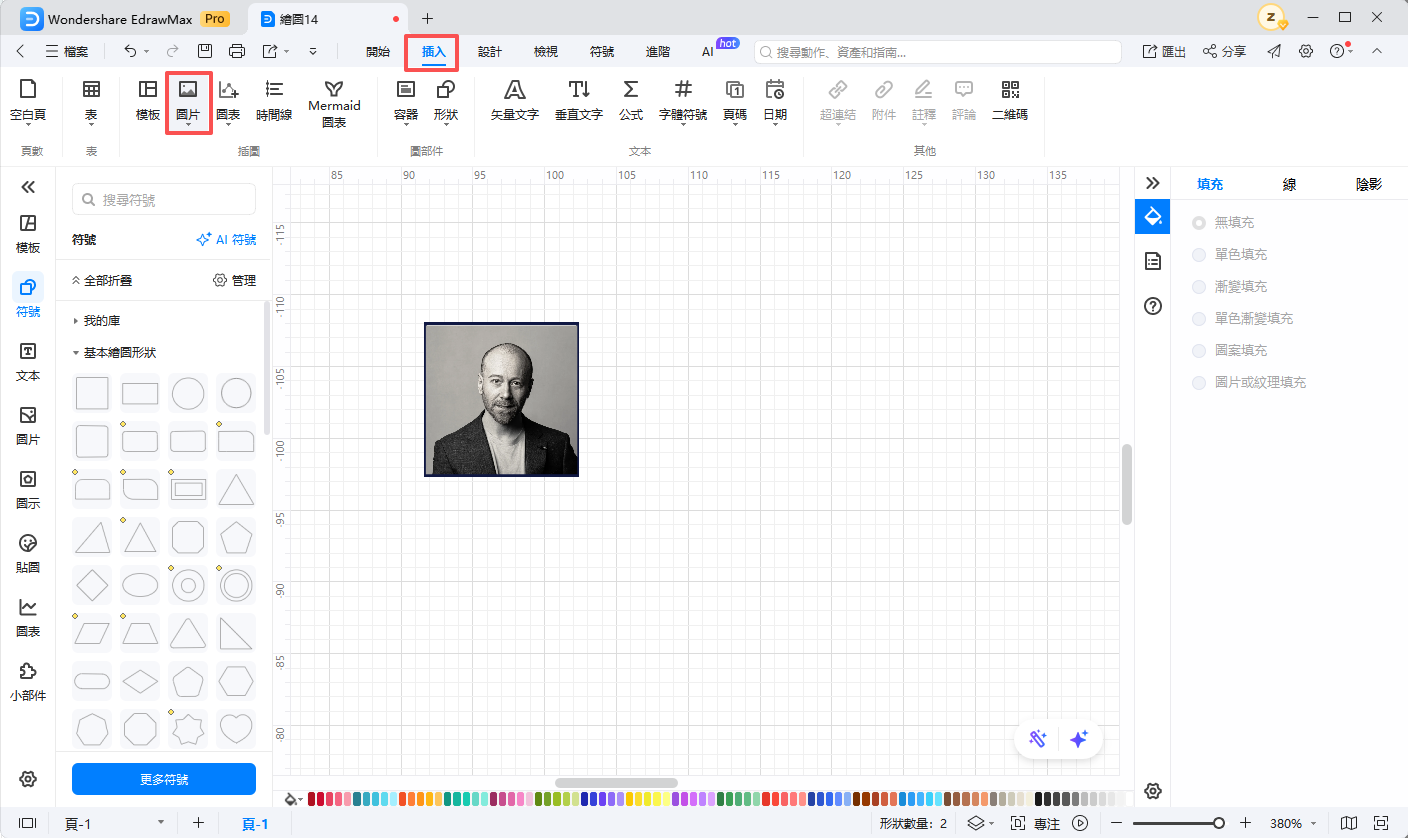Select the 單色填充 solid fill option
This screenshot has width=1408, height=838.
pos(1199,255)
